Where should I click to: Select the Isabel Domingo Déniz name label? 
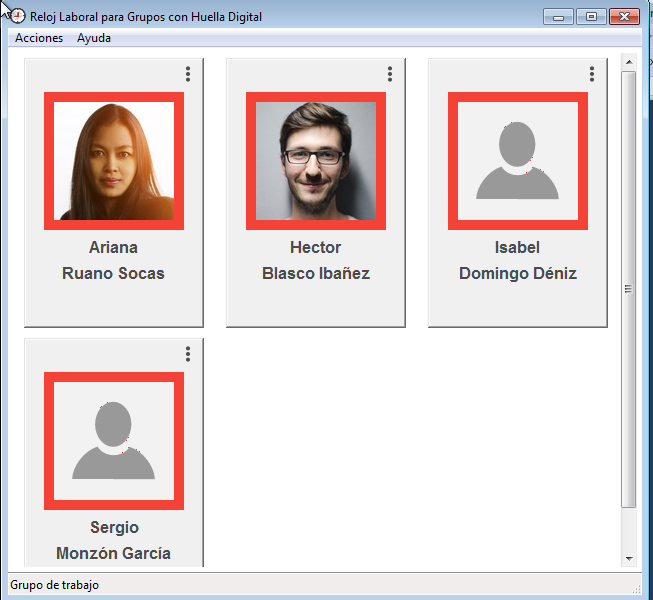[x=518, y=260]
